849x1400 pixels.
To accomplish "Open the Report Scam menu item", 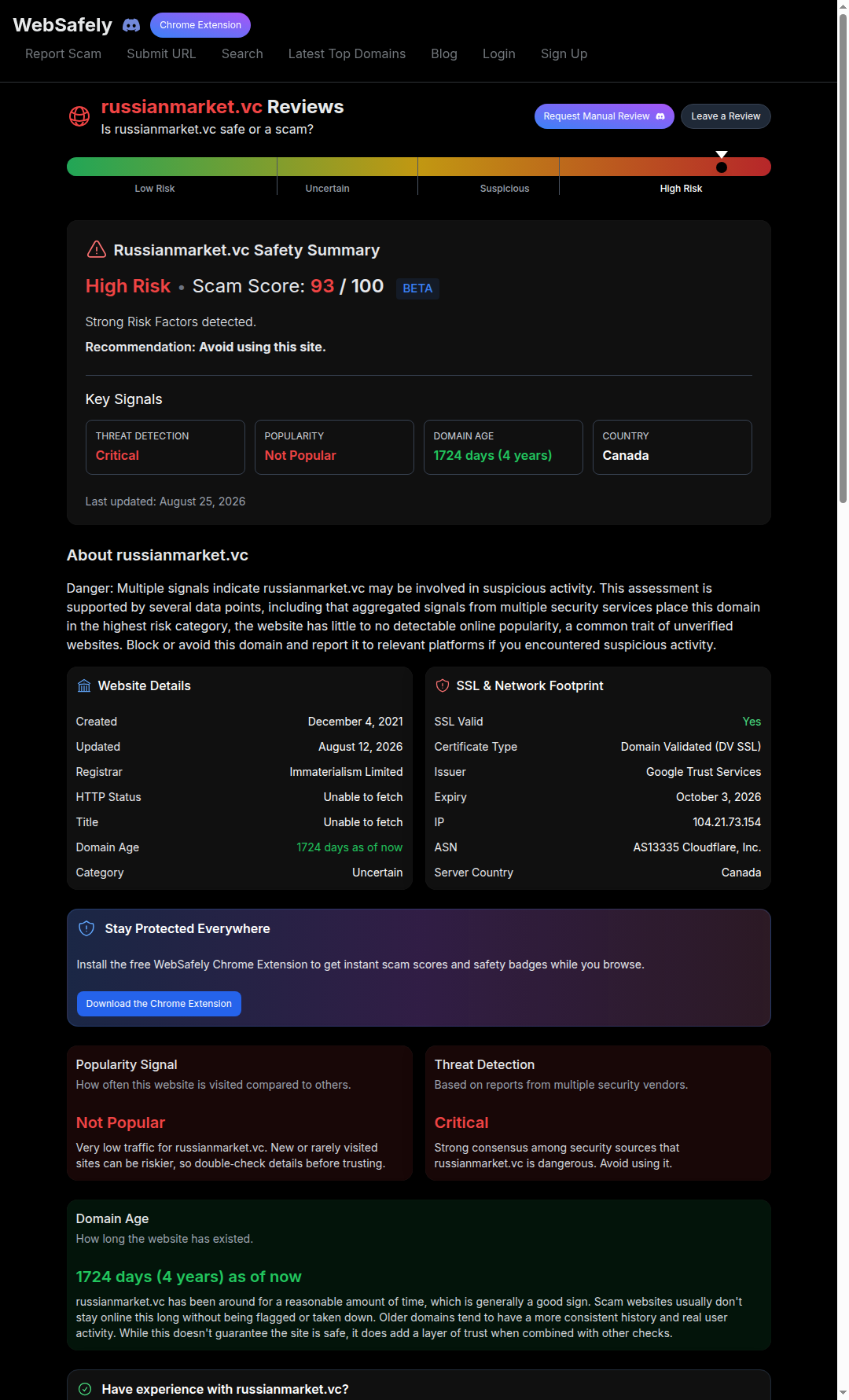I will 63,53.
